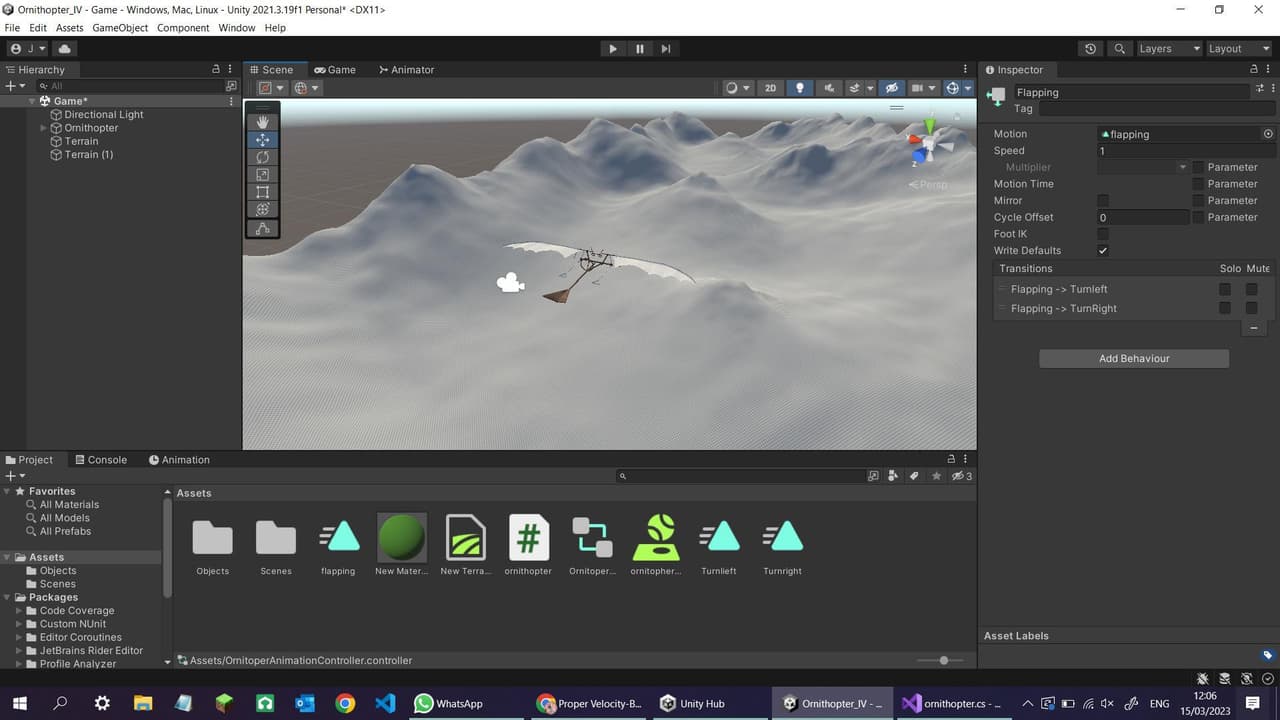Toggle scene lighting lightbulb button

799,88
